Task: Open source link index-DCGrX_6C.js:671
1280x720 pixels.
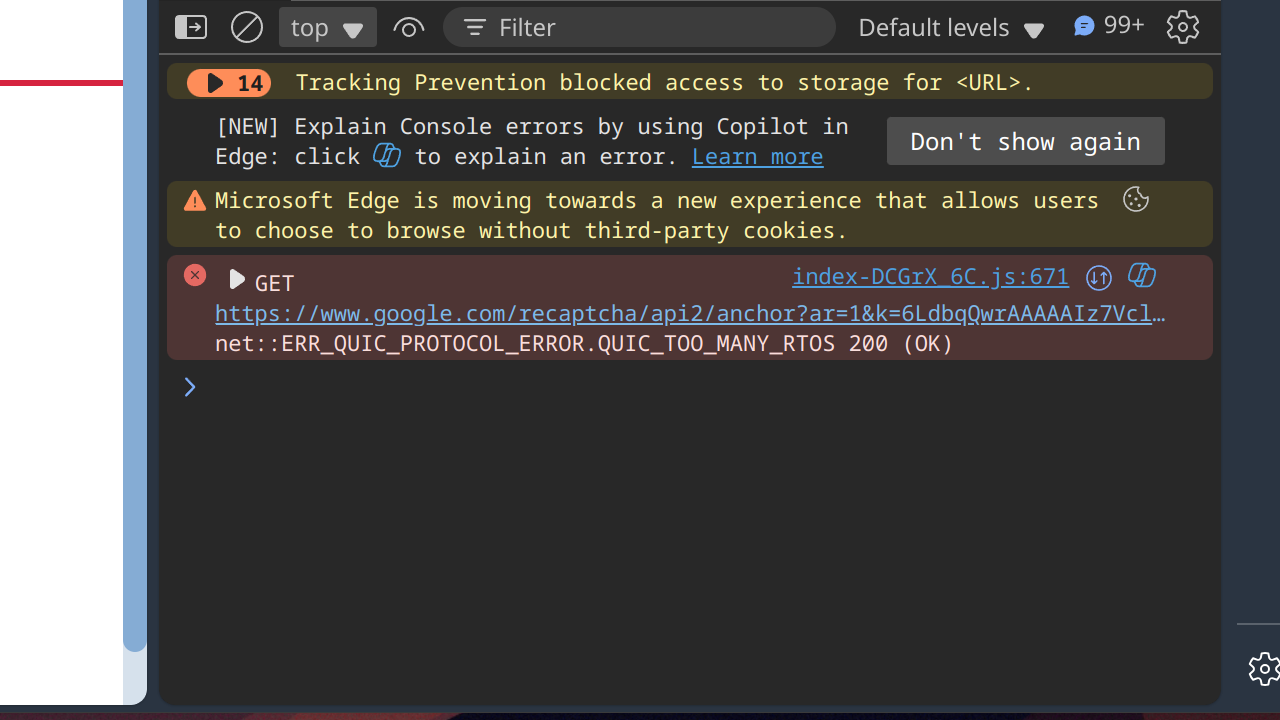Action: pyautogui.click(x=930, y=277)
